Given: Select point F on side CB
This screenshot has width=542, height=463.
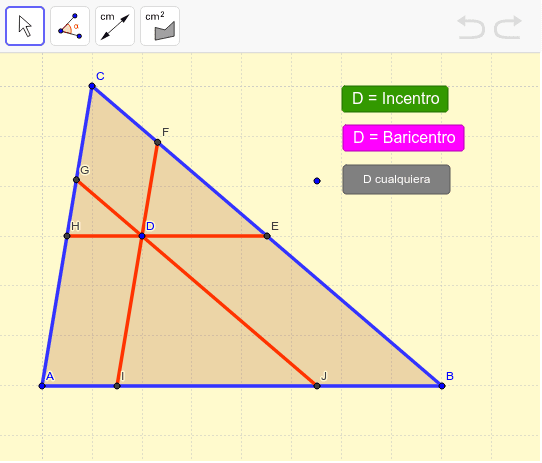Looking at the screenshot, I should tap(158, 142).
